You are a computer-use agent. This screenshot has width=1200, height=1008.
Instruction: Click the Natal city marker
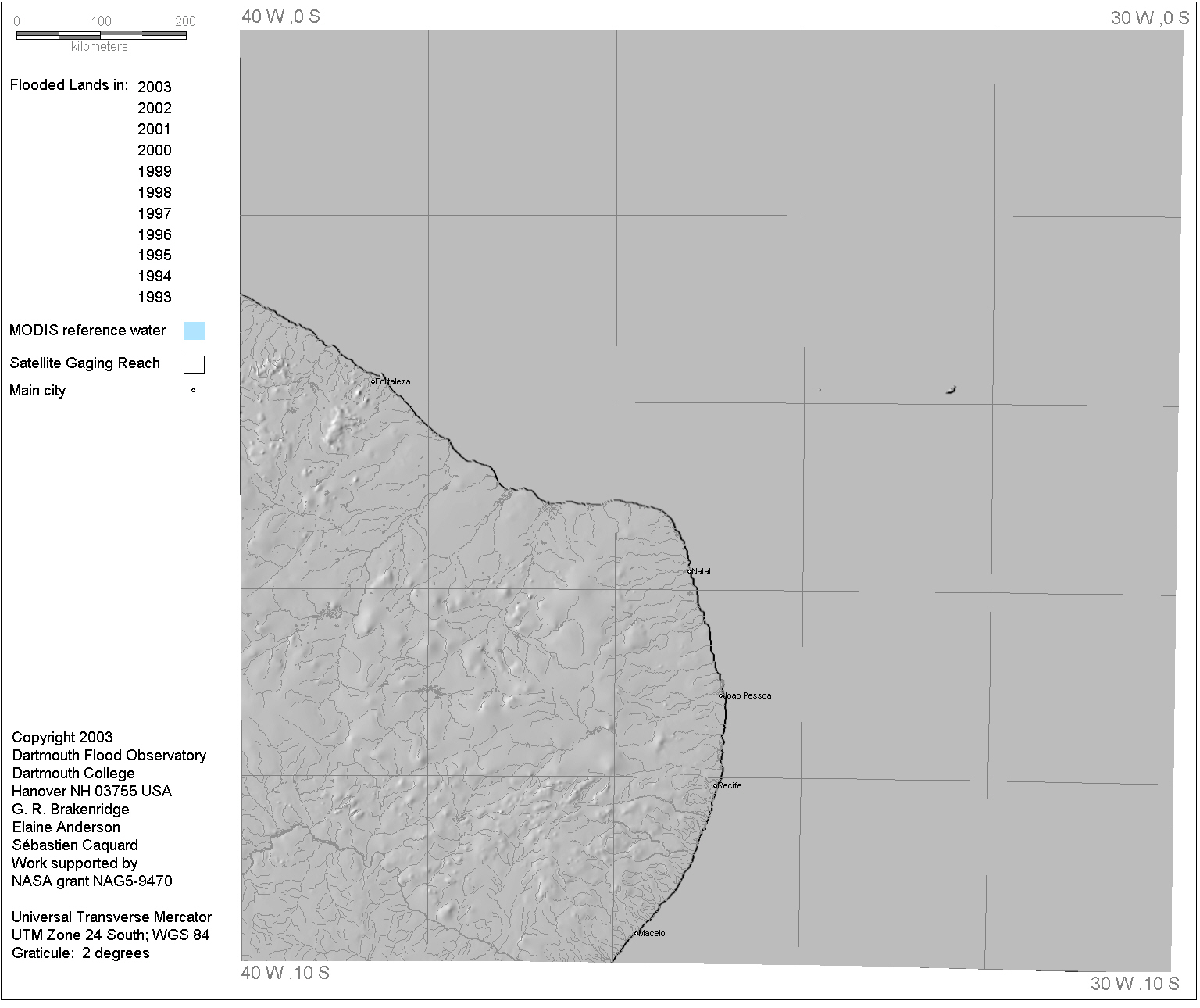point(690,571)
